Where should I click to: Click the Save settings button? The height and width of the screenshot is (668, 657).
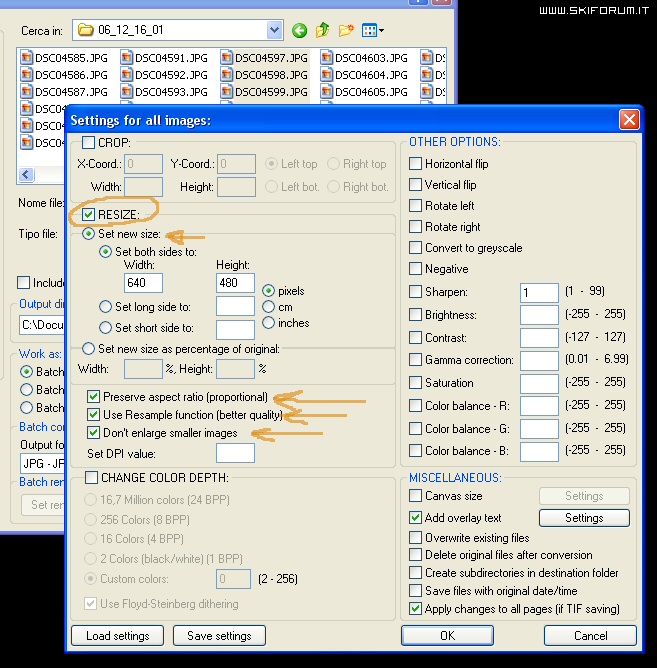click(x=219, y=636)
